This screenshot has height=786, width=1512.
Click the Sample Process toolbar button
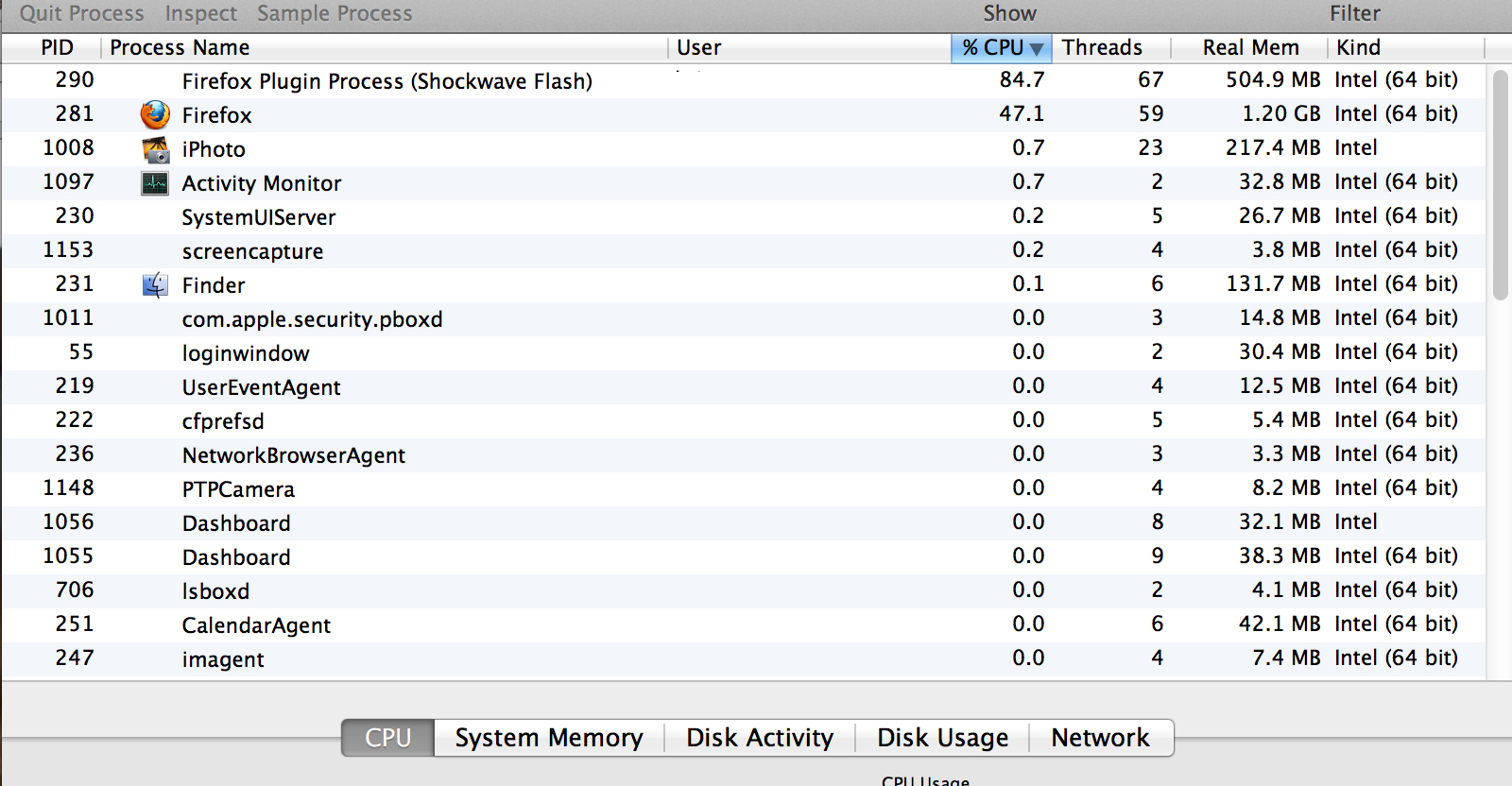click(x=335, y=13)
